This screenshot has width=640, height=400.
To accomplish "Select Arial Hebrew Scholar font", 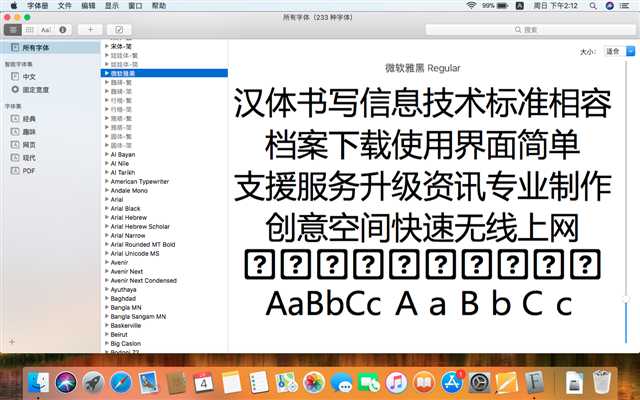I will (x=164, y=226).
